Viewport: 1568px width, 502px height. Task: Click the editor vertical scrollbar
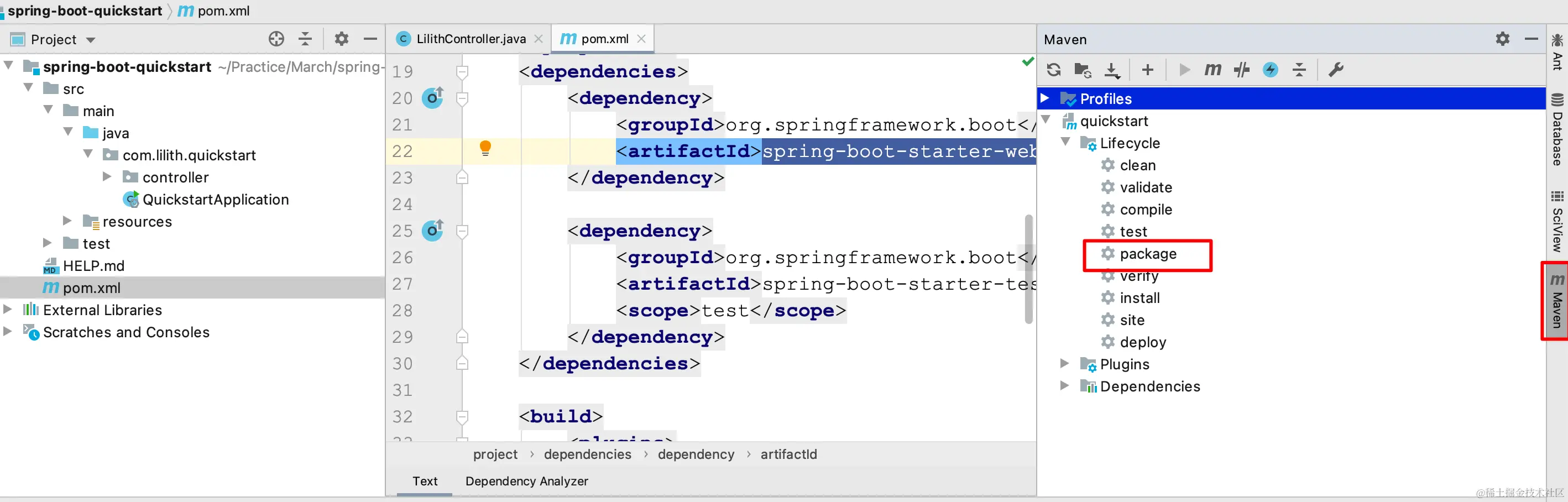1028,269
